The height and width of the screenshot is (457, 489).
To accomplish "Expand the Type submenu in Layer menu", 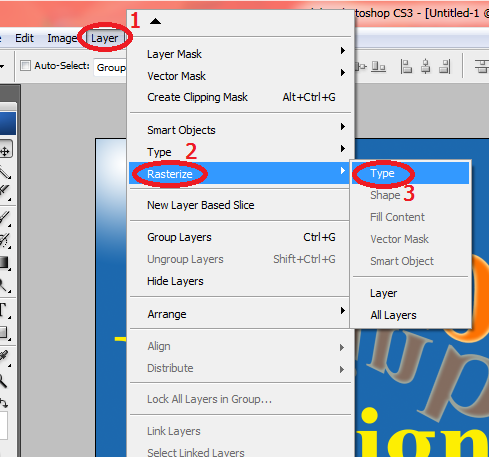I will pos(240,152).
